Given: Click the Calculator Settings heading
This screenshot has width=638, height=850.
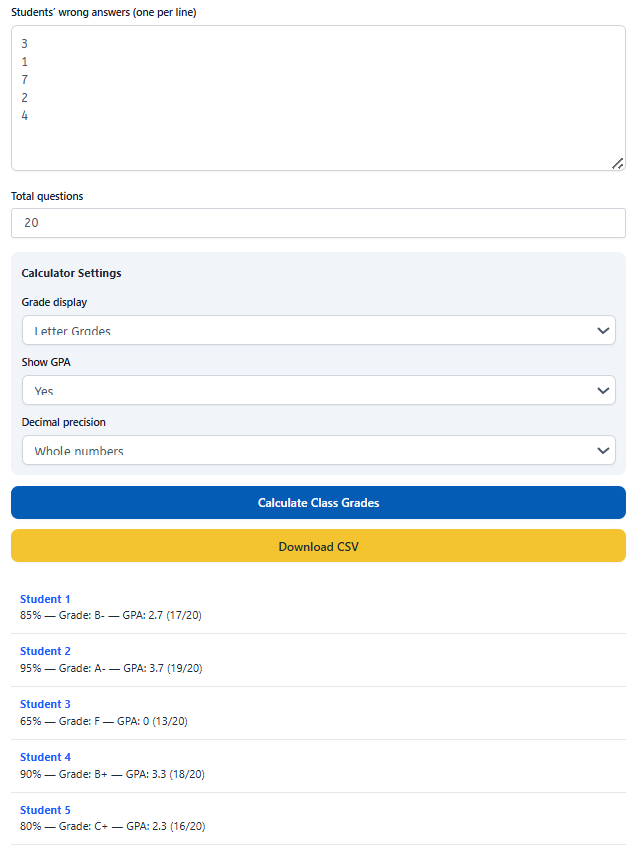Looking at the screenshot, I should (71, 273).
